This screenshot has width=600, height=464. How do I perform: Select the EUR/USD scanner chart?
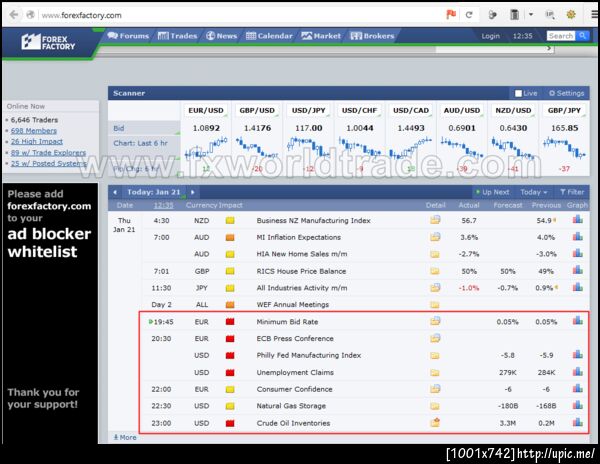pos(206,148)
